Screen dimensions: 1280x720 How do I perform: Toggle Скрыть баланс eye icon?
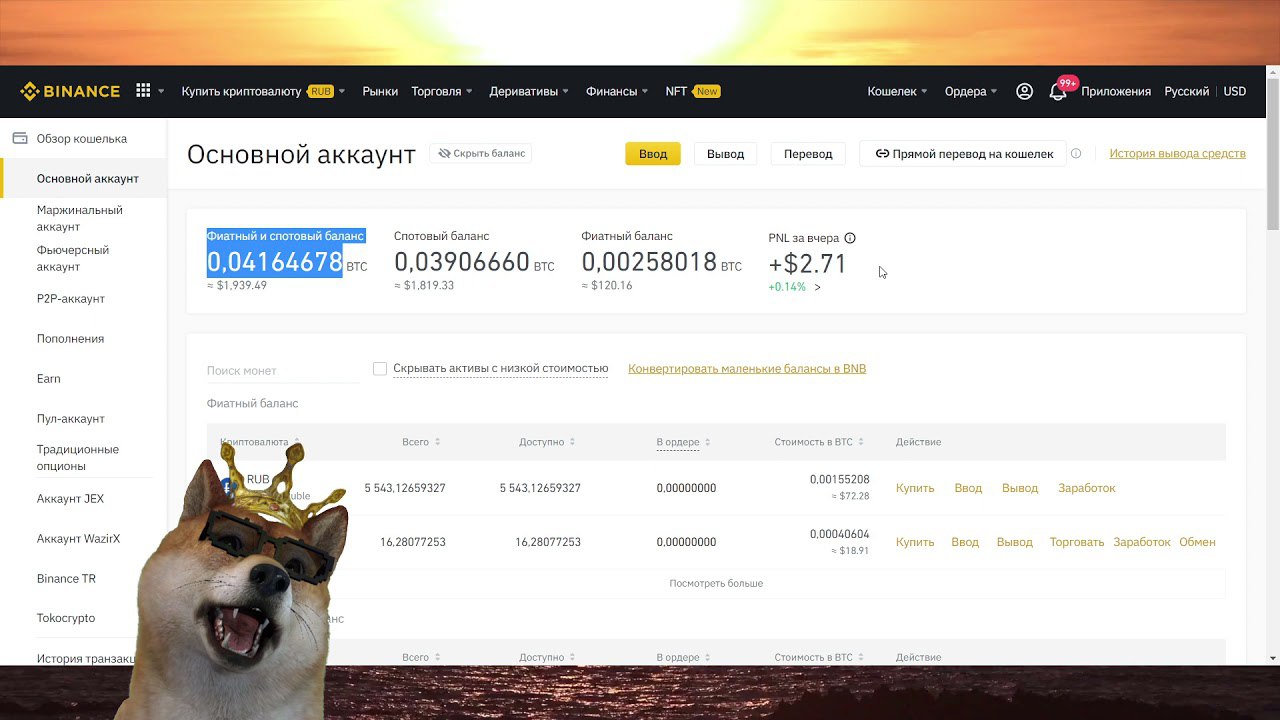[x=444, y=154]
